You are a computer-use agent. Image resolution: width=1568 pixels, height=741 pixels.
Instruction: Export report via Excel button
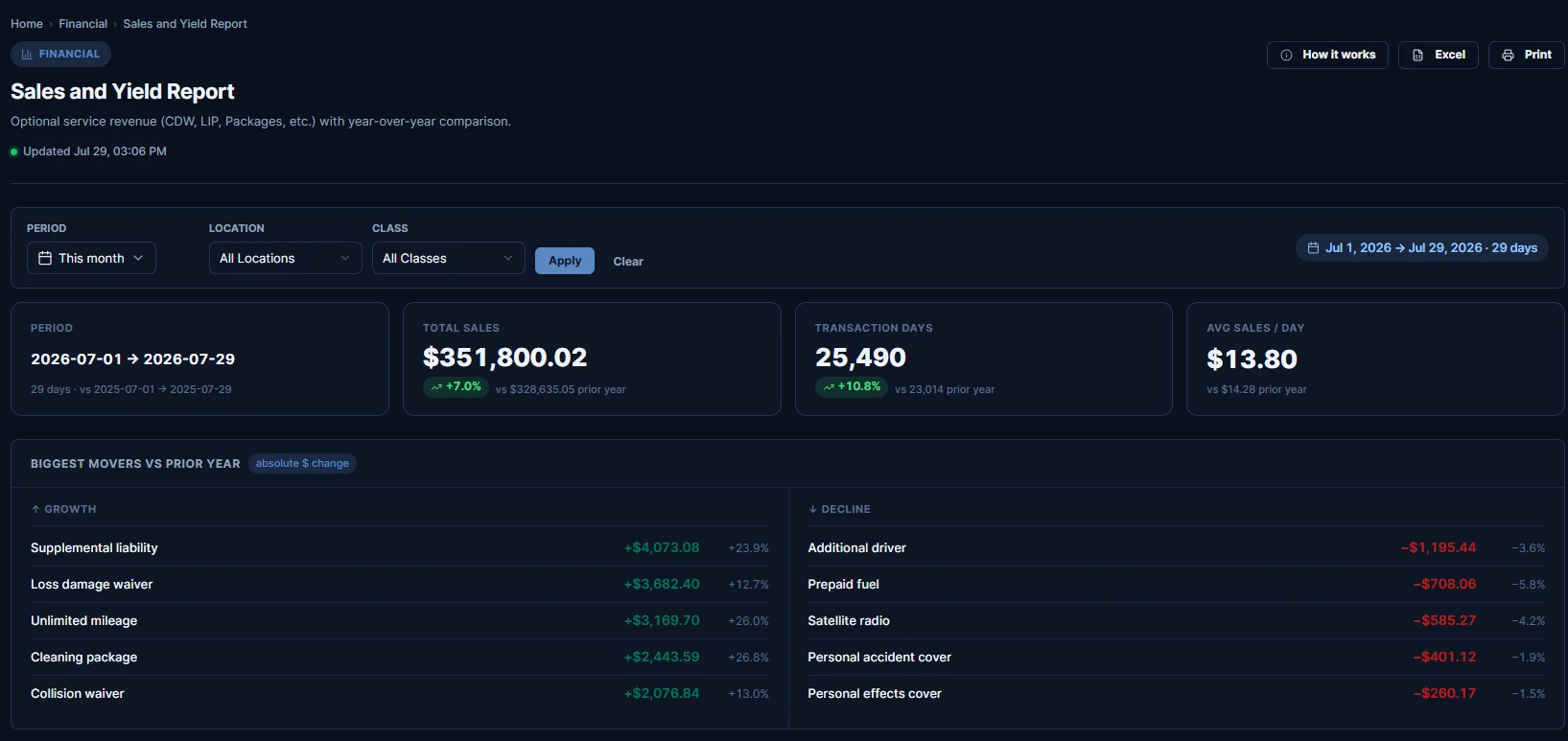(x=1438, y=55)
